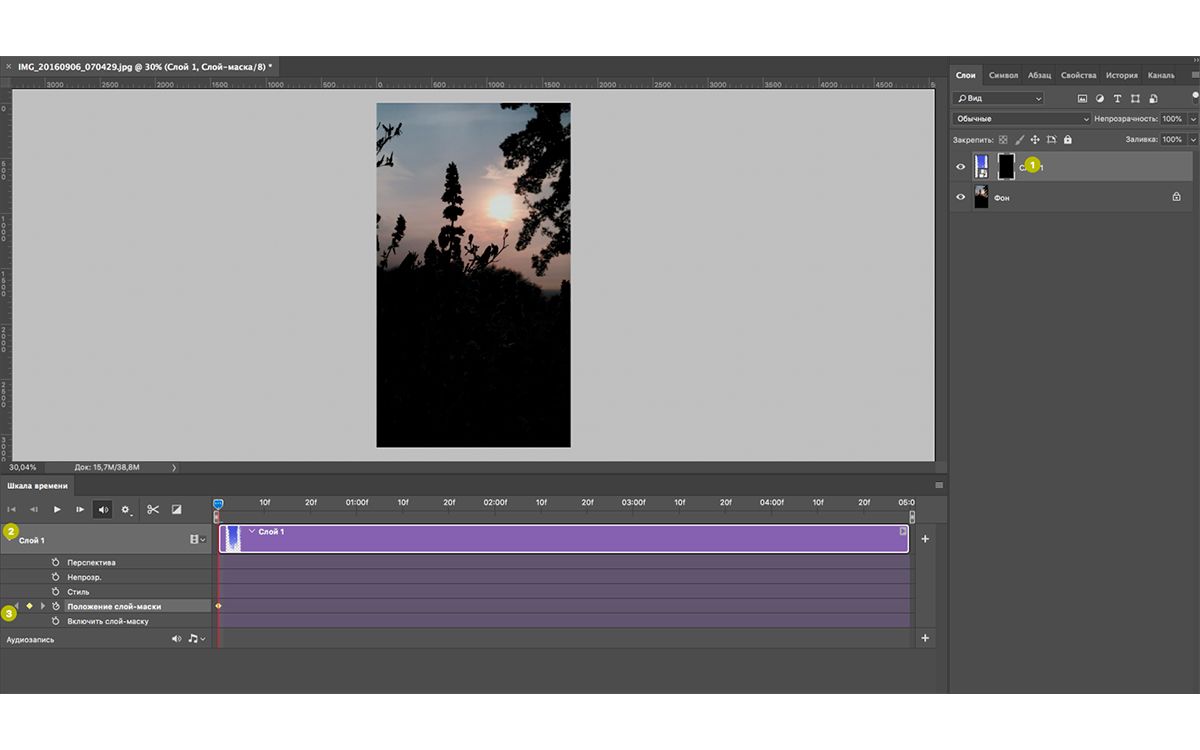Jump to next keyframe arrow for mask position

(x=43, y=606)
